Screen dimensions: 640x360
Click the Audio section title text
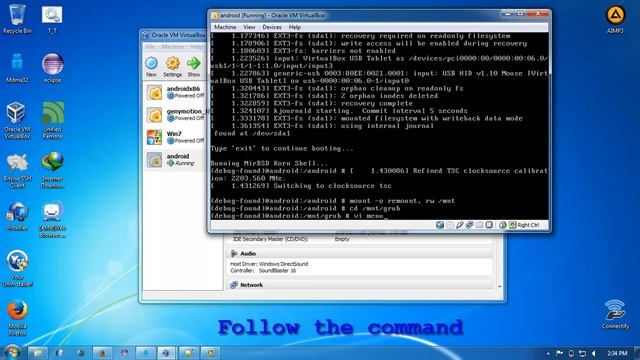(x=248, y=253)
